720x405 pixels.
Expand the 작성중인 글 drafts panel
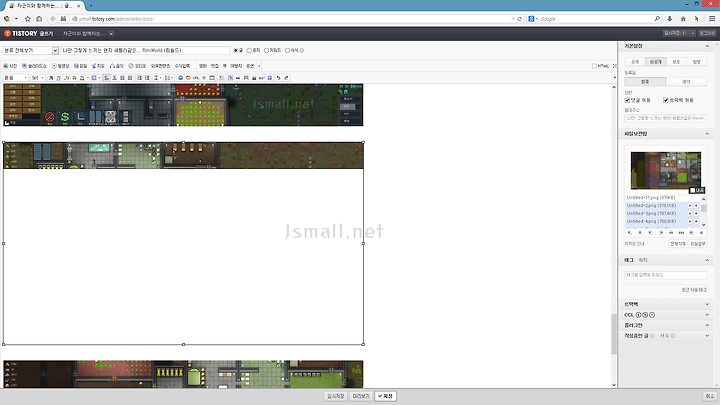tap(707, 336)
